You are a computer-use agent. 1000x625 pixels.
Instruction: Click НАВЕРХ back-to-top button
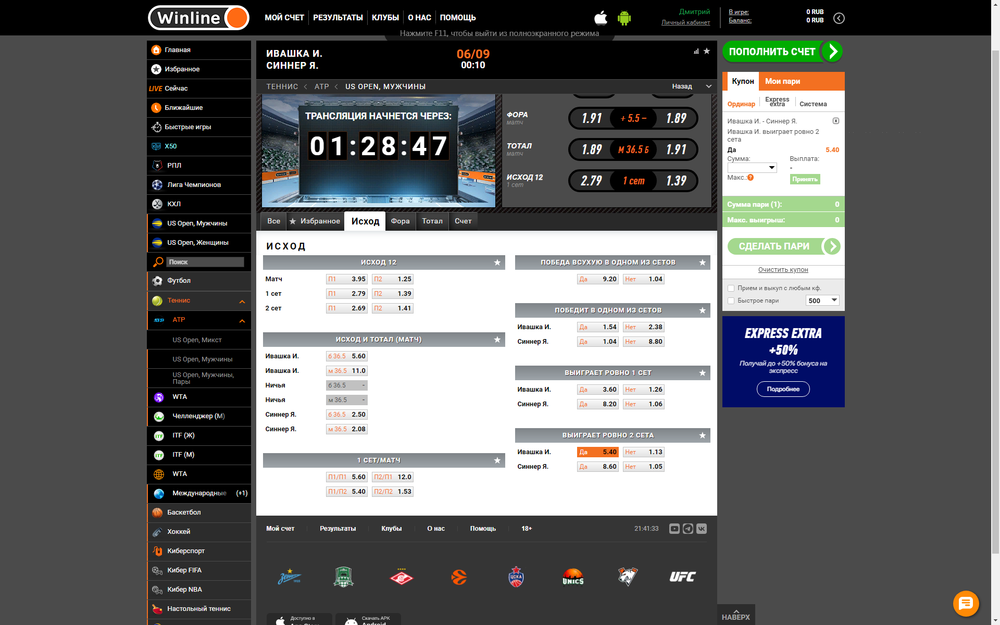click(x=736, y=615)
